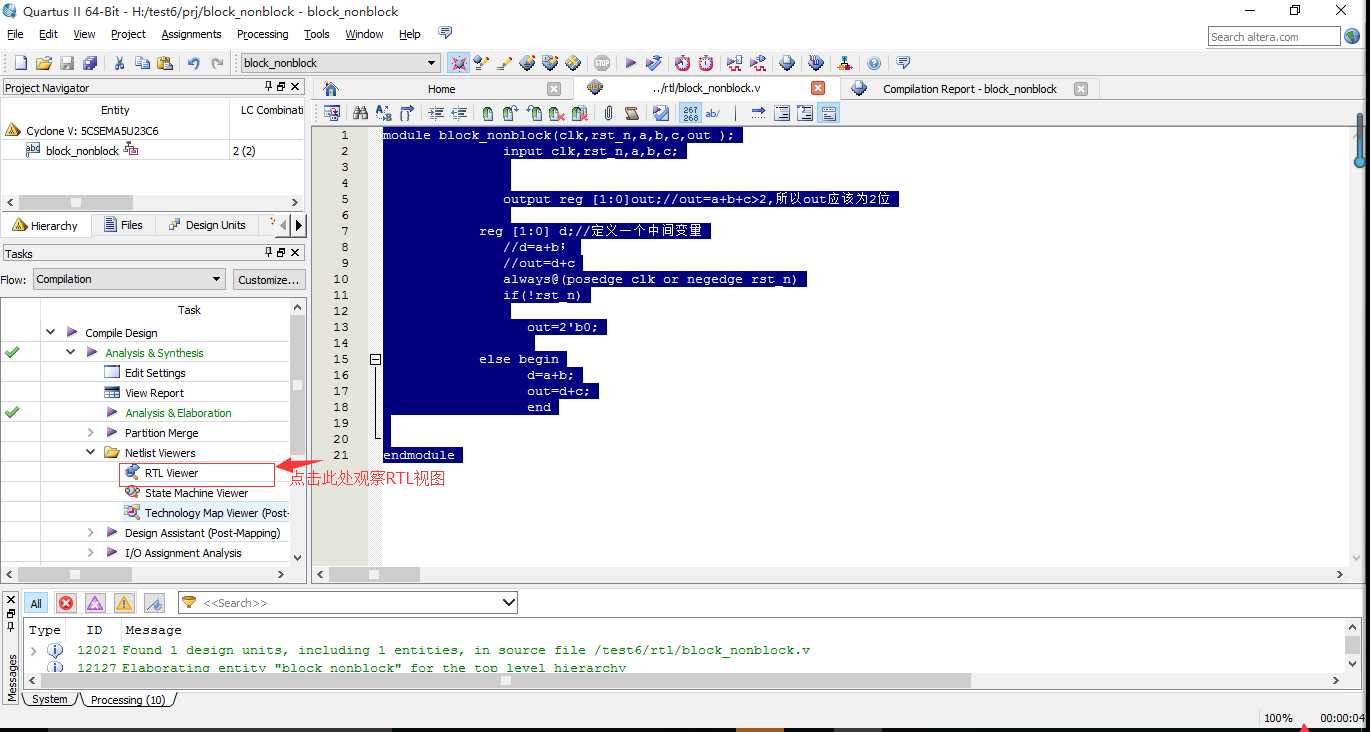This screenshot has height=732, width=1370.
Task: Collapse the Netlist Viewers folder
Action: pos(90,452)
